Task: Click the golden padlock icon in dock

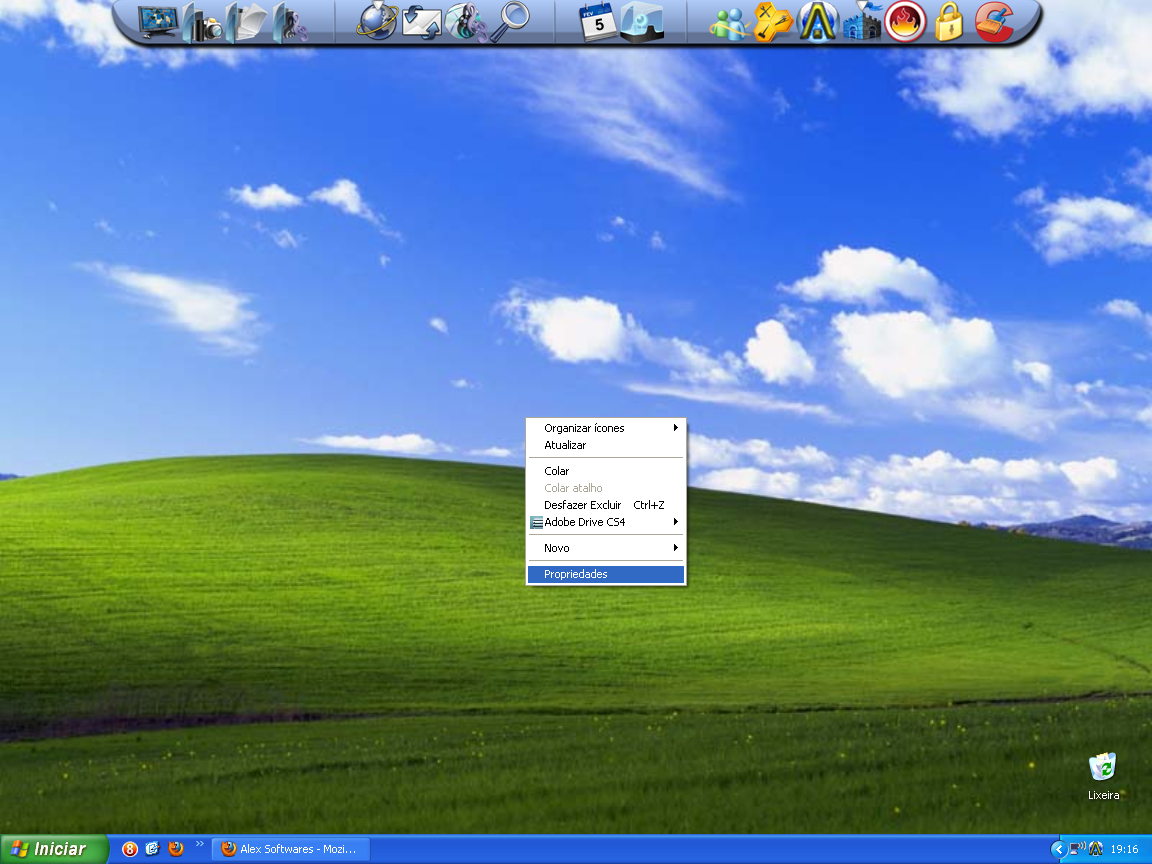Action: (x=947, y=22)
